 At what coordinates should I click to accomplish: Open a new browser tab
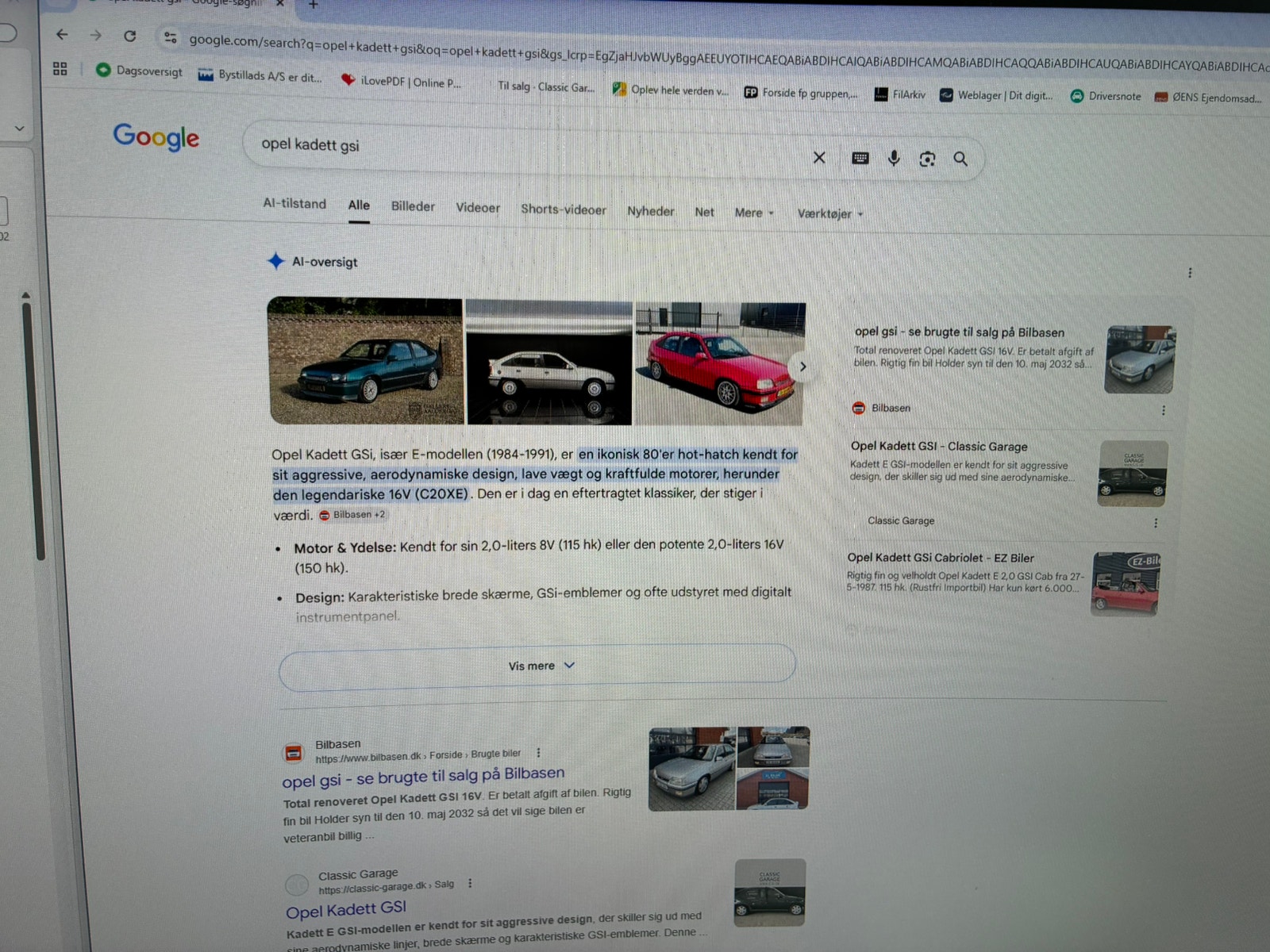(313, 5)
